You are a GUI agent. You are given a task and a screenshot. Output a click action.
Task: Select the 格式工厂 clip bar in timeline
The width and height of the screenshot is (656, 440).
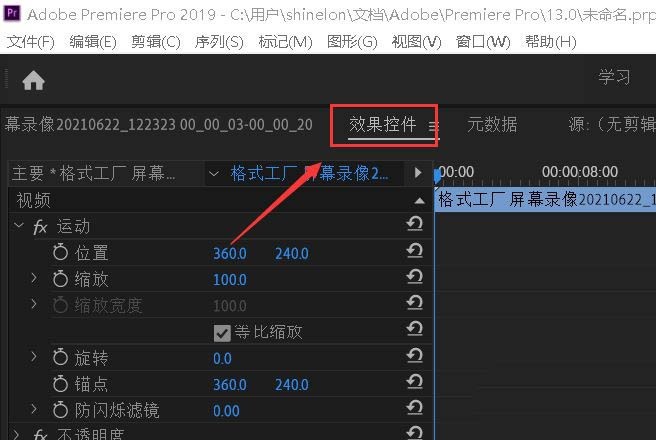[x=545, y=199]
